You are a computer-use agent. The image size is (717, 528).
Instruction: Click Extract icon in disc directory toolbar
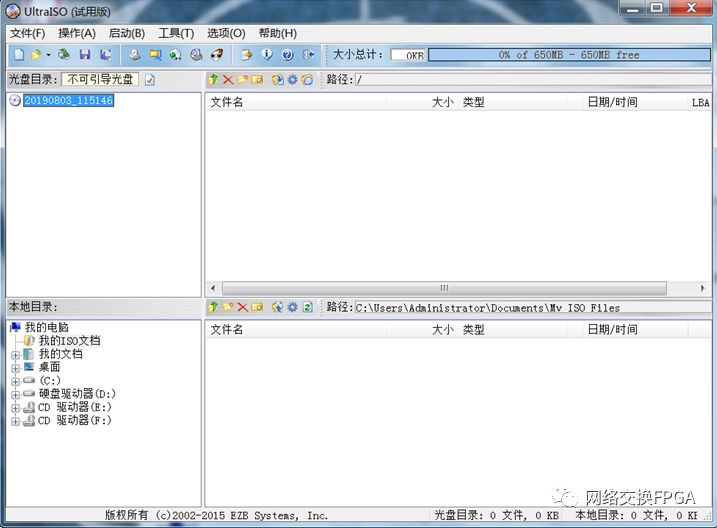tap(278, 80)
